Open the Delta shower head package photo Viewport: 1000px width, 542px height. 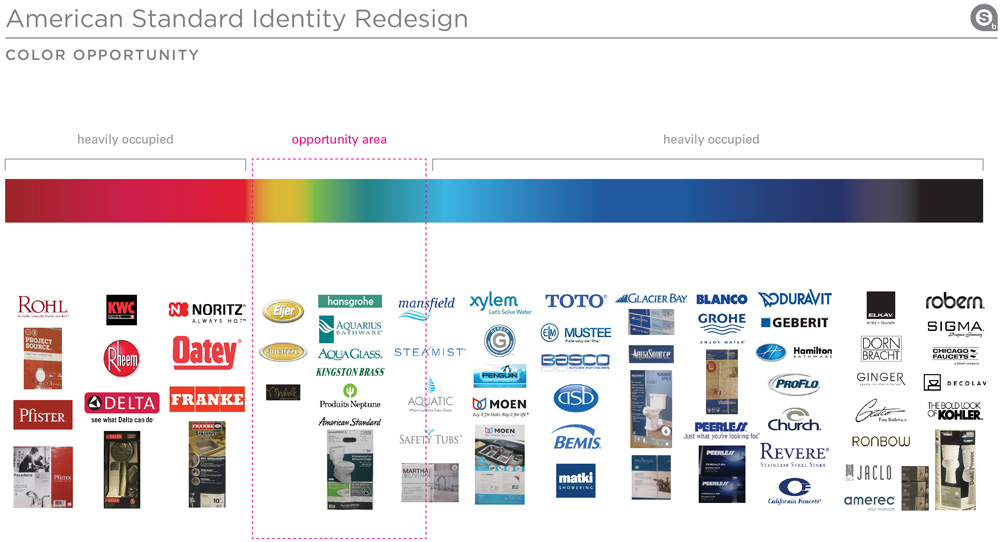[x=122, y=470]
